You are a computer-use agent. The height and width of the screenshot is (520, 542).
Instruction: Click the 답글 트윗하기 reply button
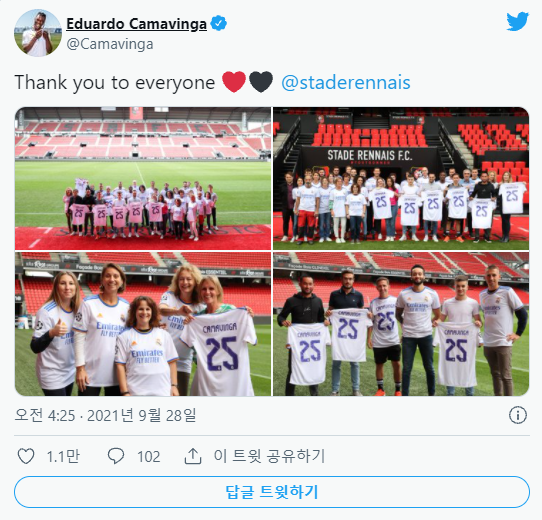coord(272,492)
